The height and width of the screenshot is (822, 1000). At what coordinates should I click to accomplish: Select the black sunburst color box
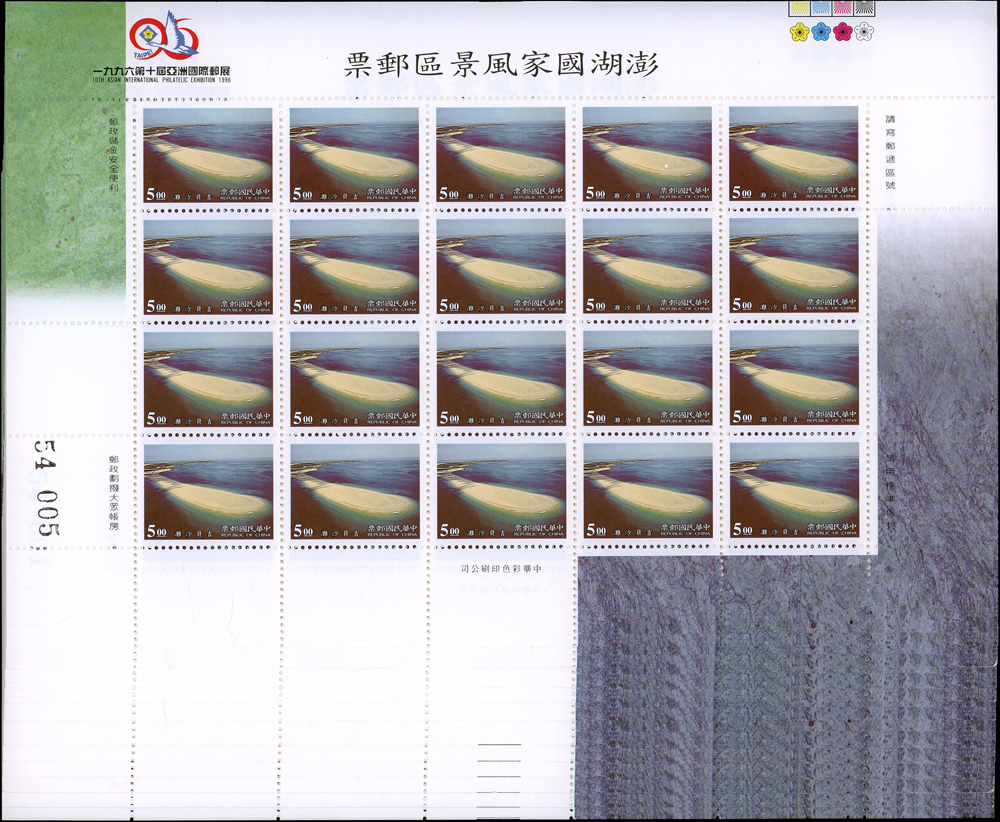point(864,8)
